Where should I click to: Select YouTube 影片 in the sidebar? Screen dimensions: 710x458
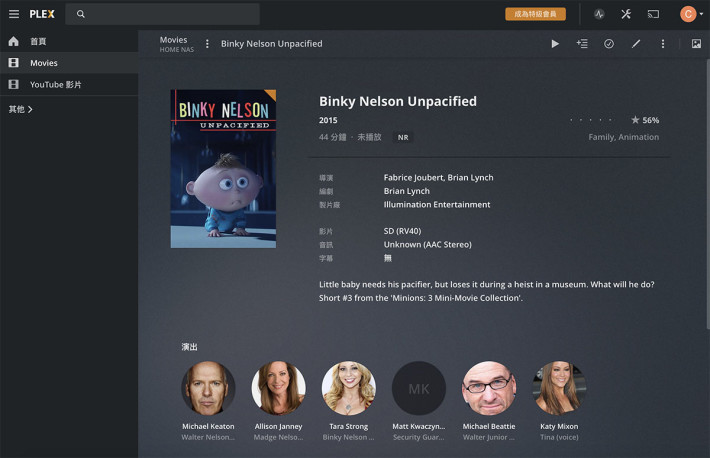(x=69, y=85)
